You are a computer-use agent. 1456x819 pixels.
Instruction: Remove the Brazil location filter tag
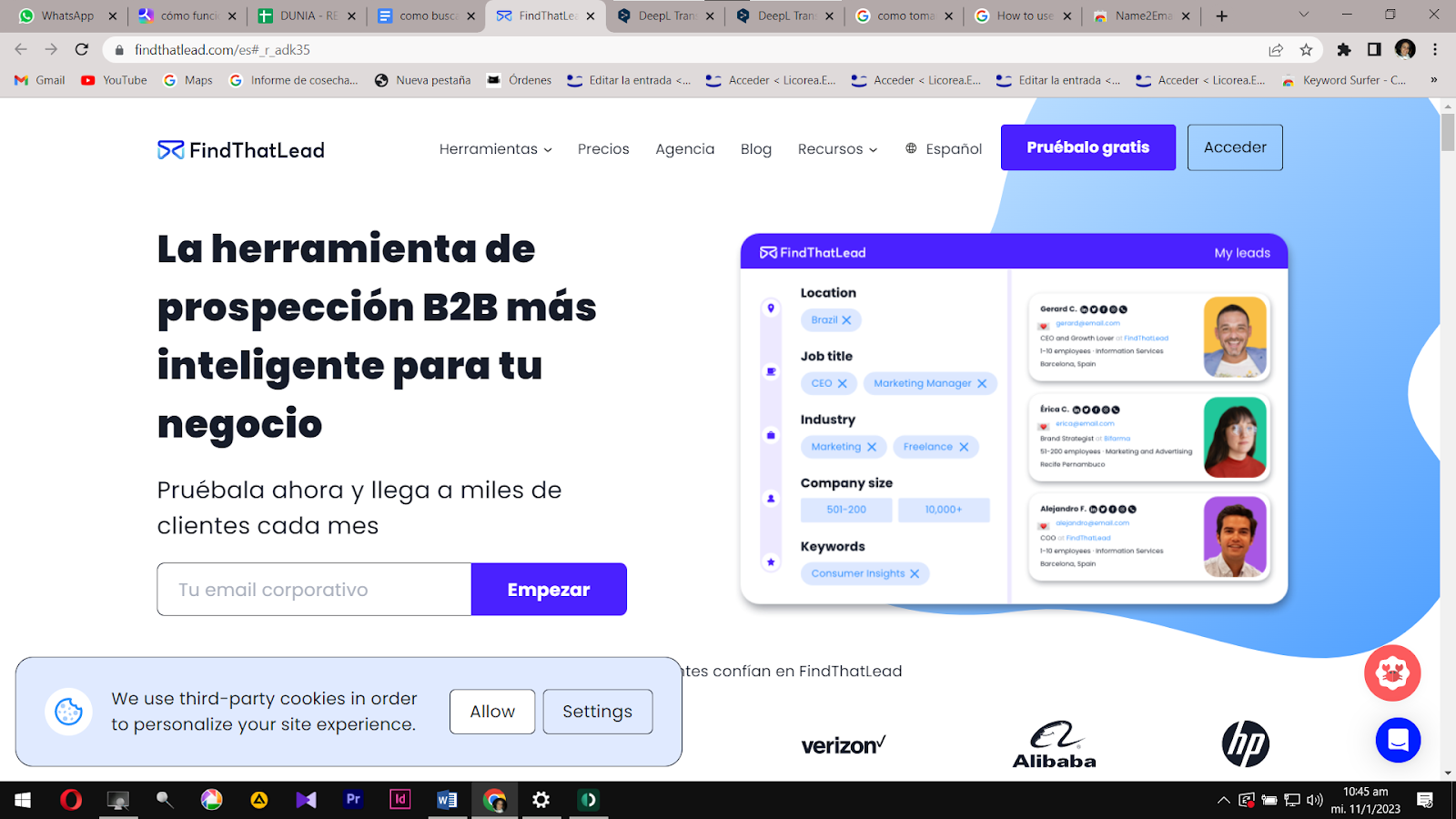coord(846,320)
